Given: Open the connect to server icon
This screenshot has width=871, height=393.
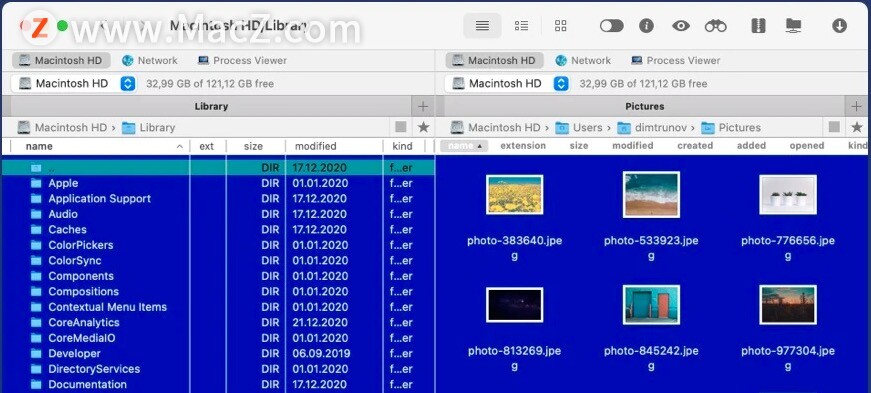Looking at the screenshot, I should point(794,26).
